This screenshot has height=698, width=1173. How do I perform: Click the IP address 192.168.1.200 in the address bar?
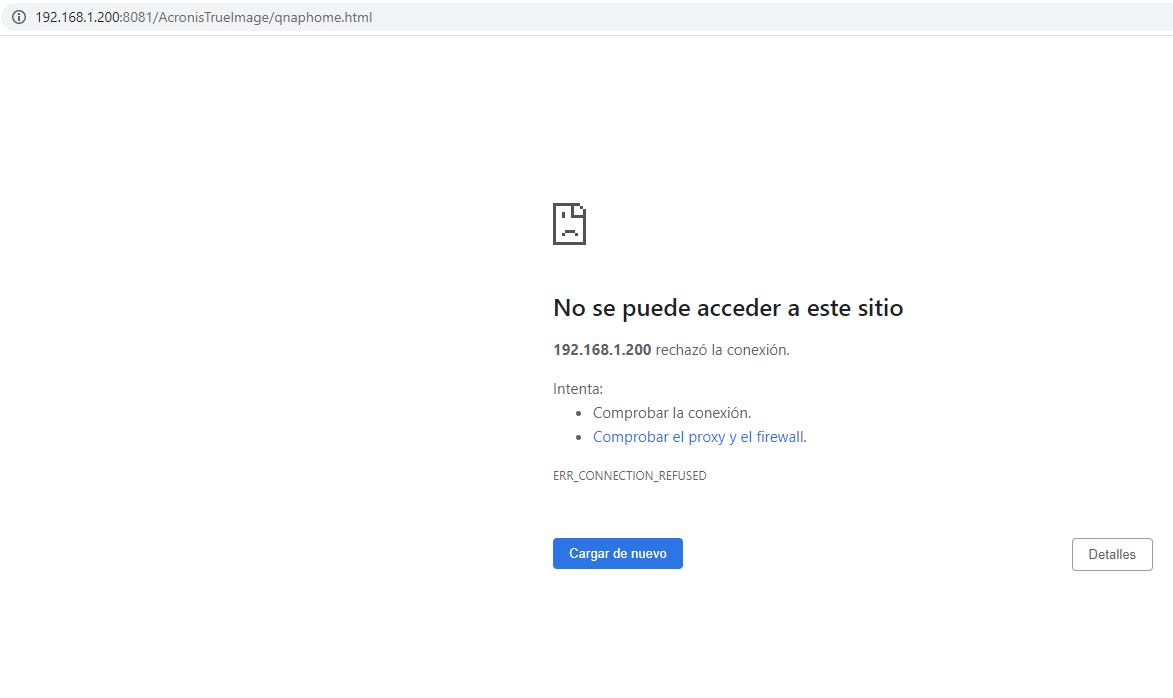pos(77,17)
